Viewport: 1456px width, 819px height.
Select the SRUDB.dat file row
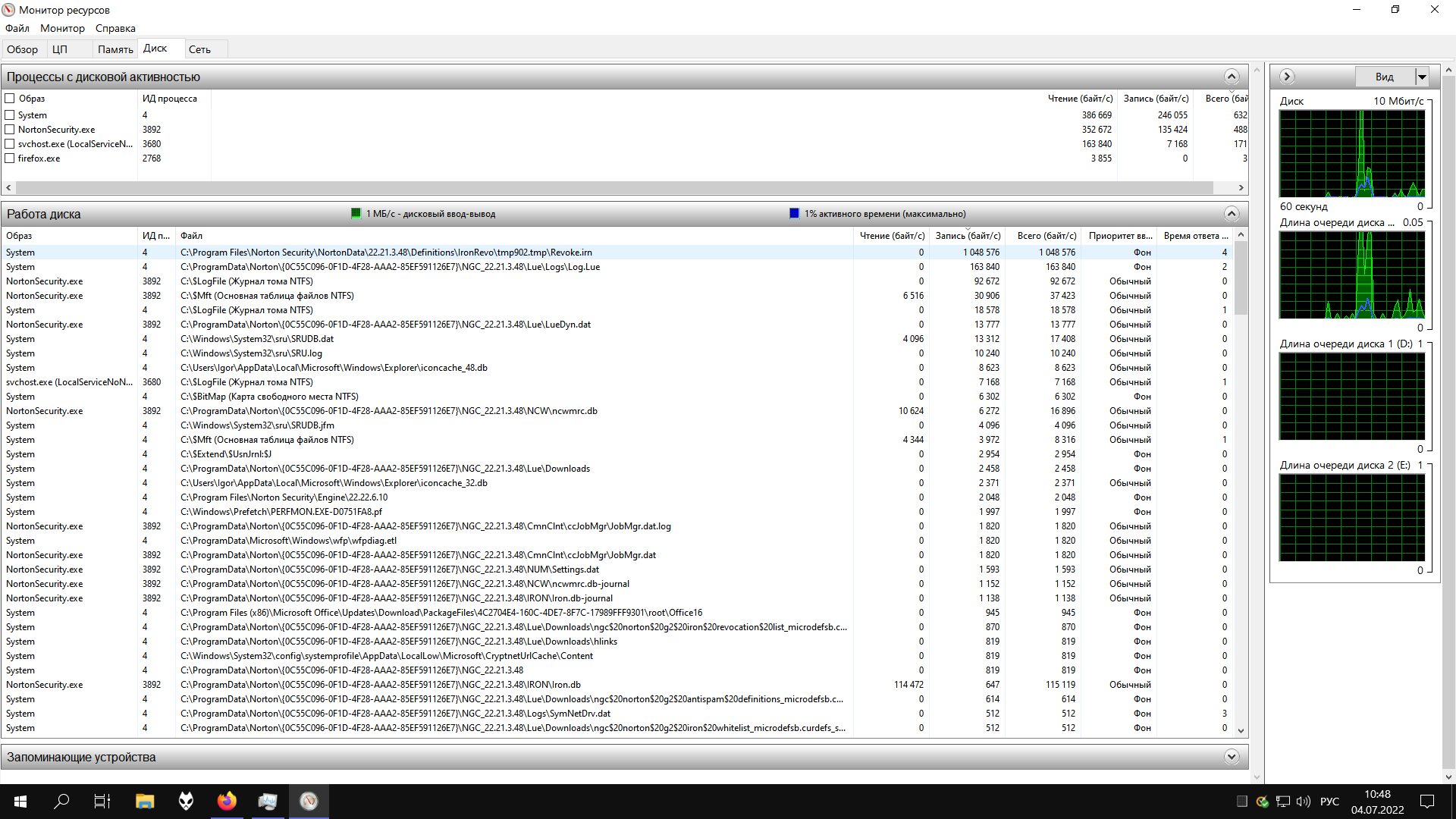[x=617, y=339]
